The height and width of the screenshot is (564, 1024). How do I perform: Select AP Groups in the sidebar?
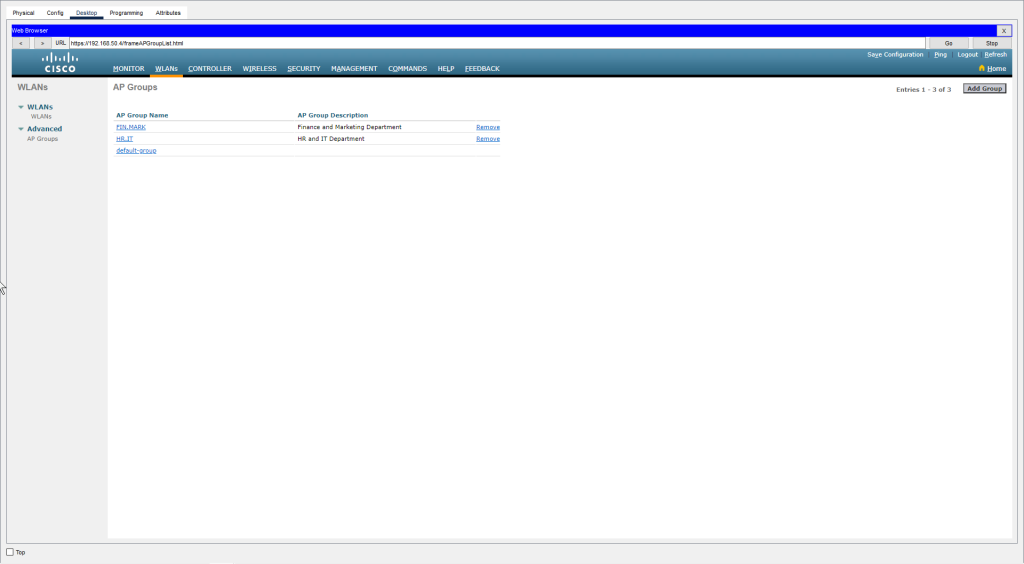coord(42,139)
